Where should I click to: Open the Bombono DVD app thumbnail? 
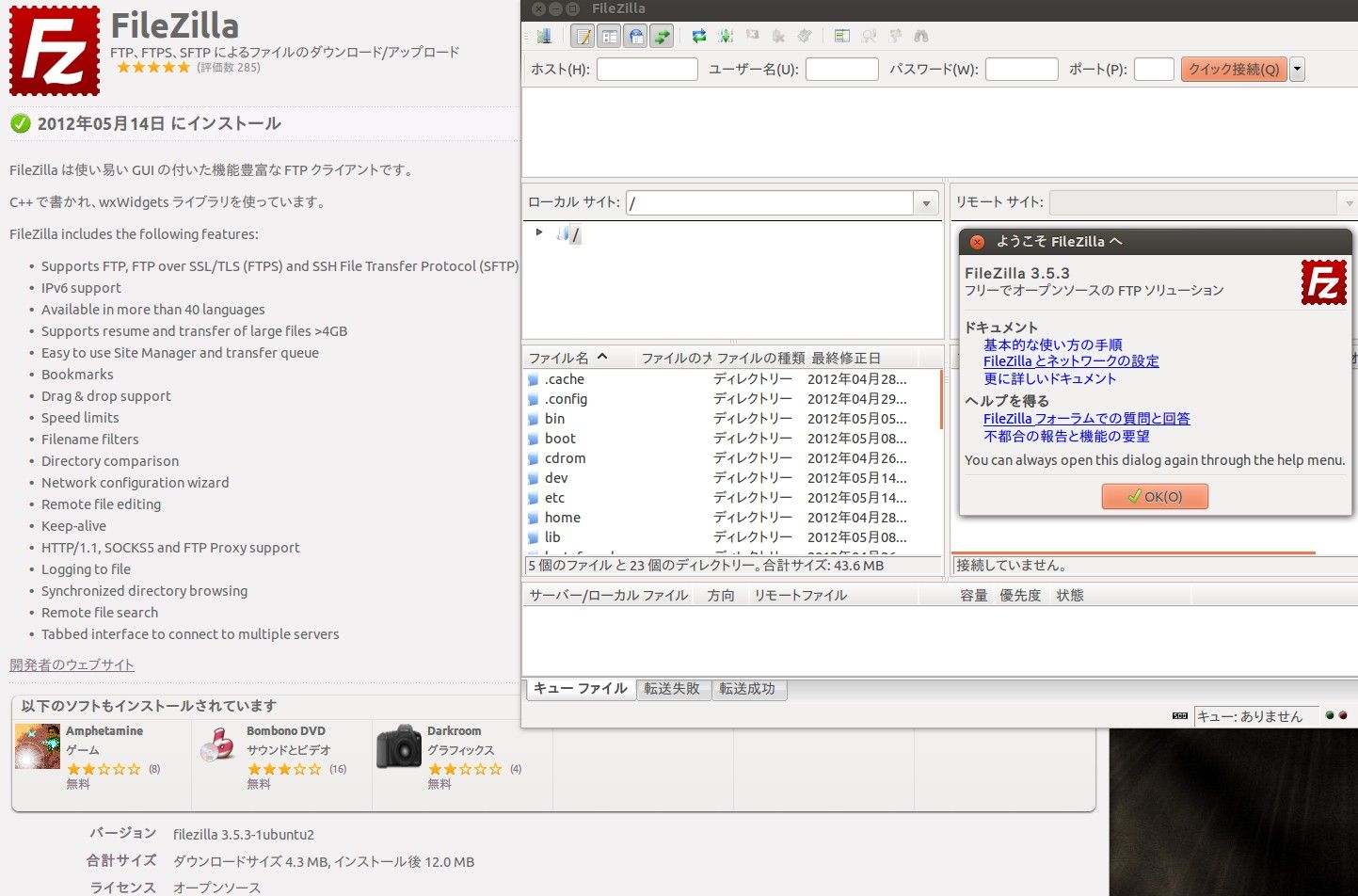pyautogui.click(x=217, y=746)
